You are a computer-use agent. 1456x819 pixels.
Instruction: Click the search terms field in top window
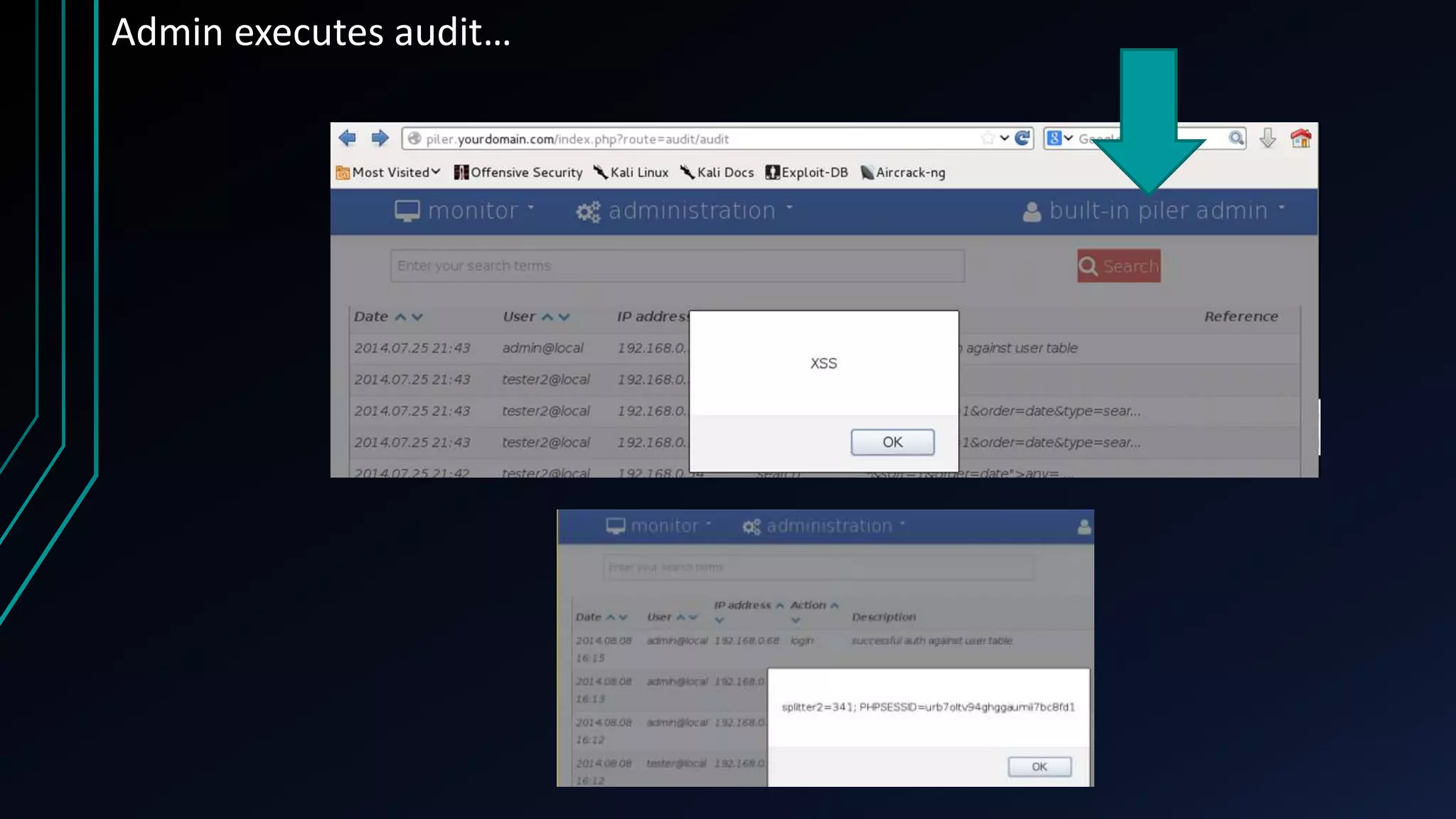pos(677,265)
